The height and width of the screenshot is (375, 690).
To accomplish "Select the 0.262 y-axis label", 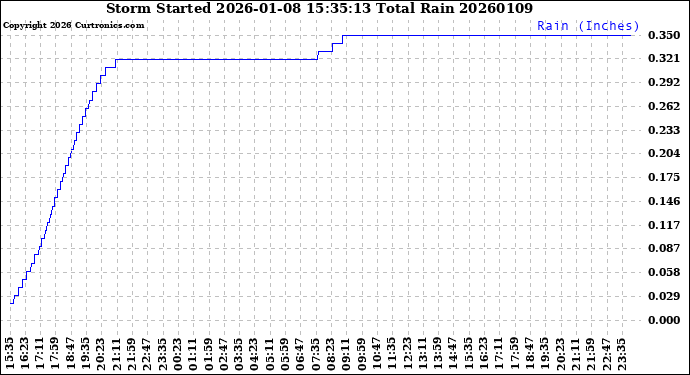I will [x=664, y=106].
